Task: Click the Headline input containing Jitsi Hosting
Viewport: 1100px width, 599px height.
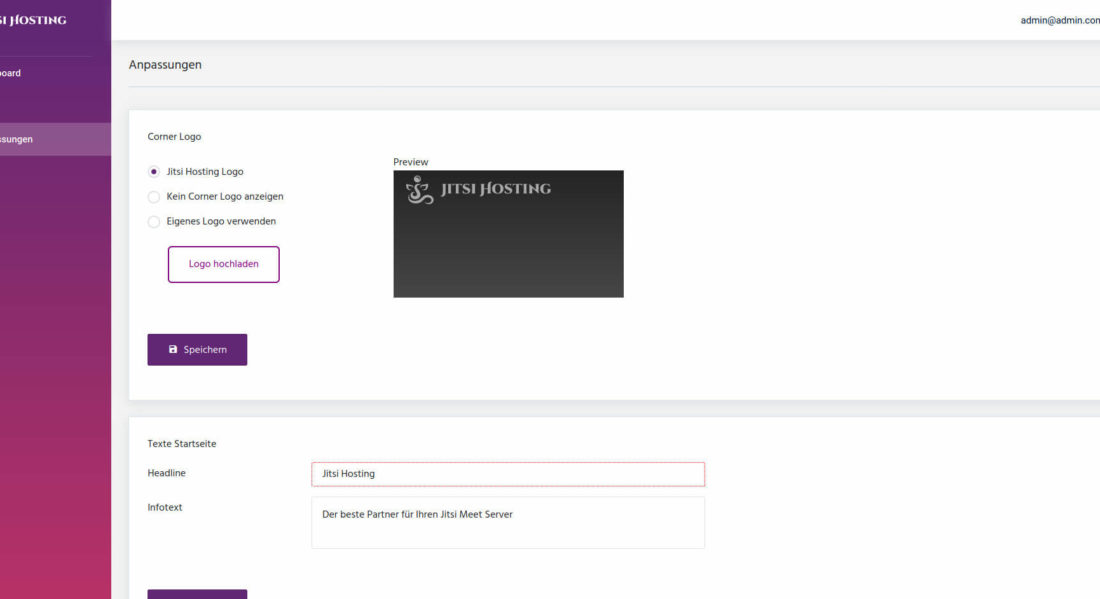Action: click(507, 473)
